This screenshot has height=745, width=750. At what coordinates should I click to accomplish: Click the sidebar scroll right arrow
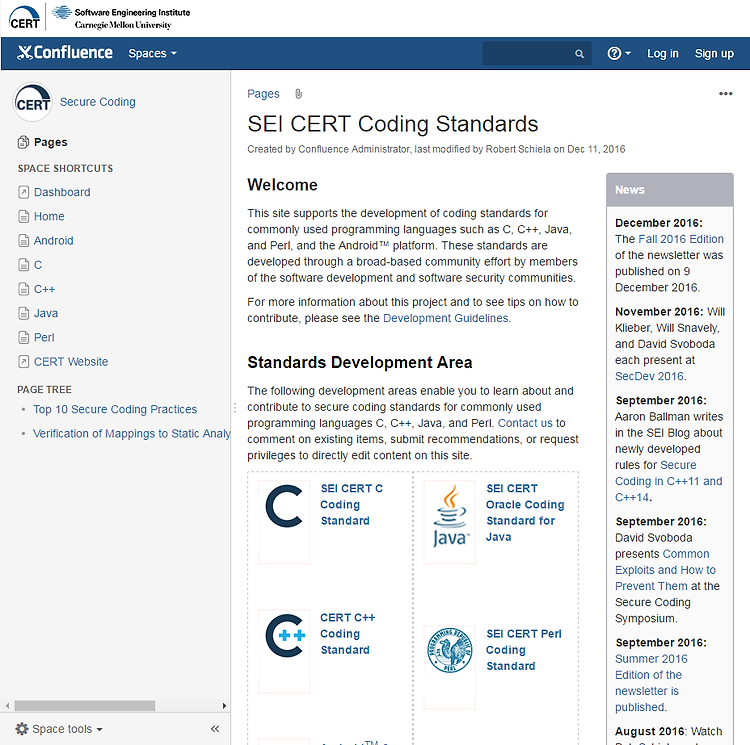[224, 706]
